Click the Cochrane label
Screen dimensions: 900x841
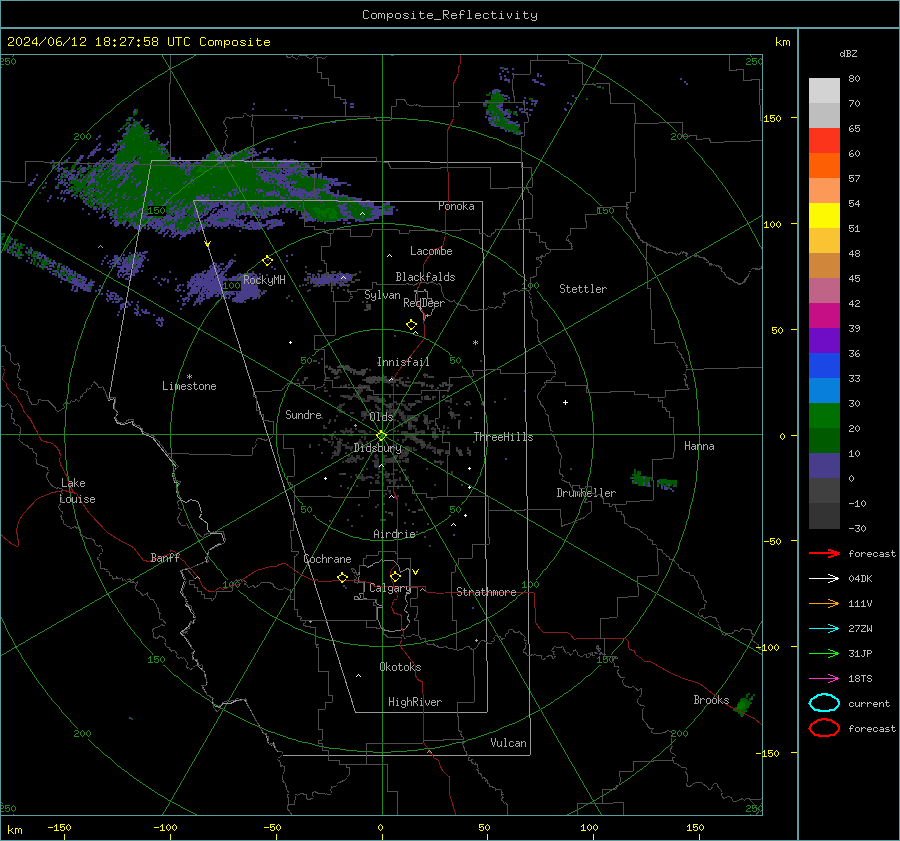click(x=327, y=559)
